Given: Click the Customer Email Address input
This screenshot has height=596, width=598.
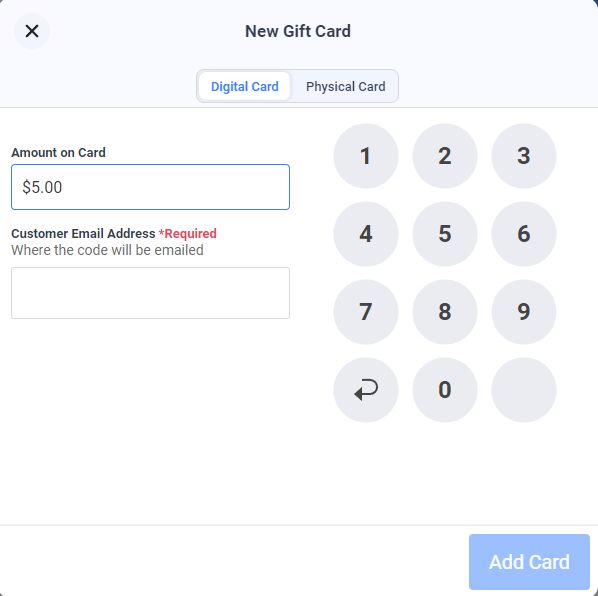Looking at the screenshot, I should (150, 293).
